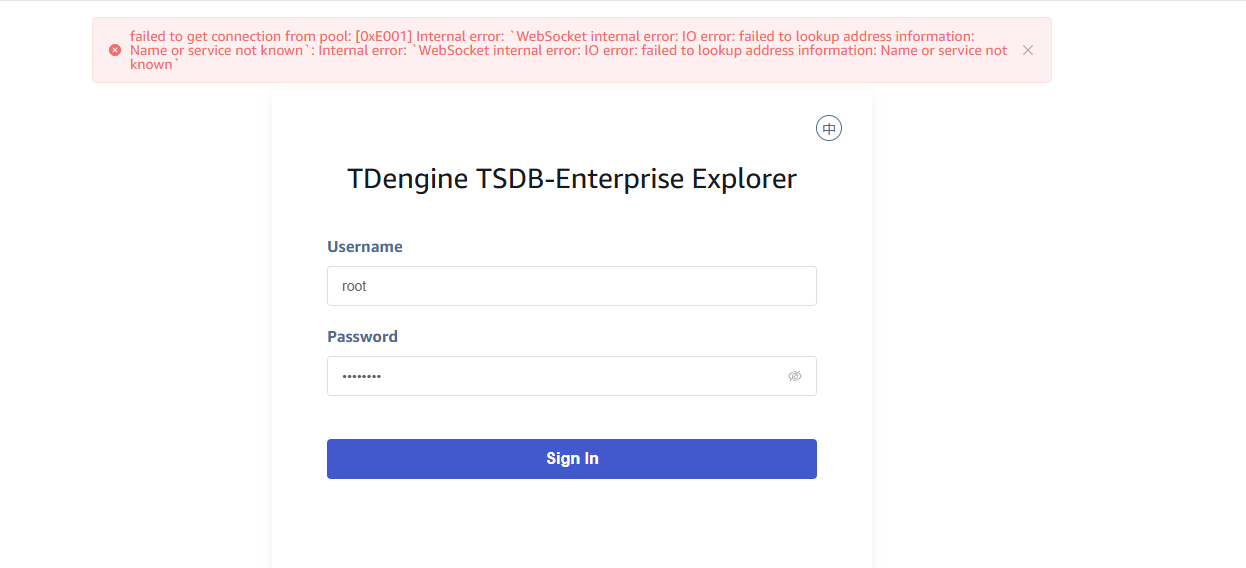The height and width of the screenshot is (568, 1246).
Task: Click the Password label
Action: [362, 337]
